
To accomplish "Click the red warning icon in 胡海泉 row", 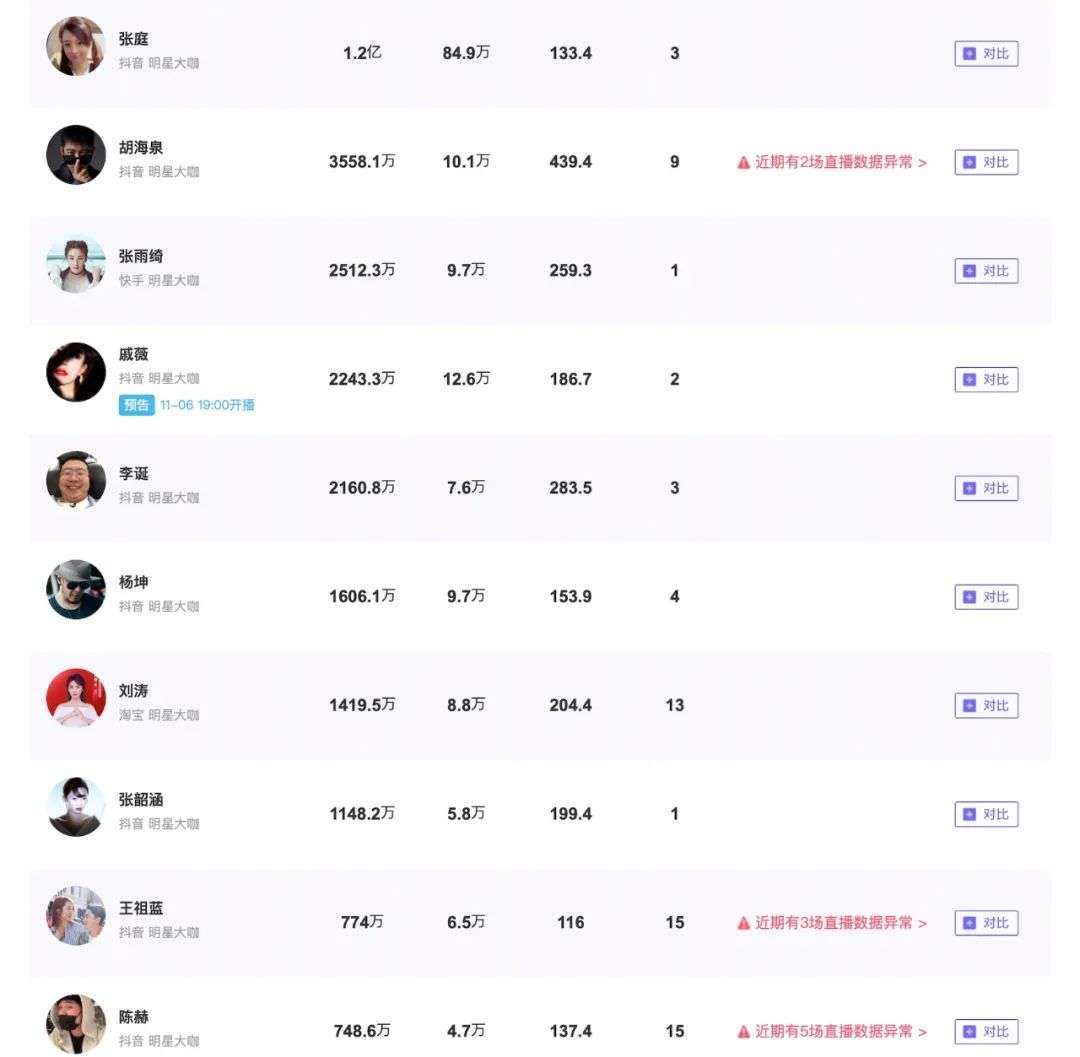I will pos(744,162).
